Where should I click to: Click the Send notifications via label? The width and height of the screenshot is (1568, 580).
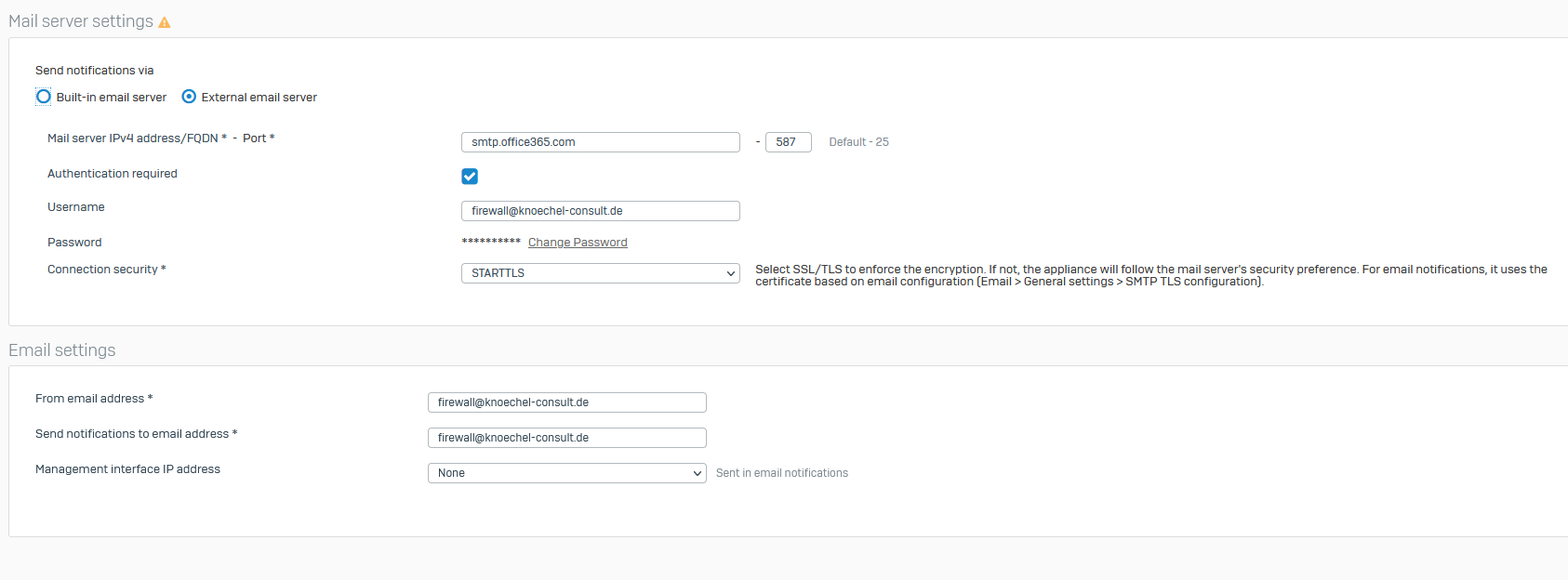94,71
